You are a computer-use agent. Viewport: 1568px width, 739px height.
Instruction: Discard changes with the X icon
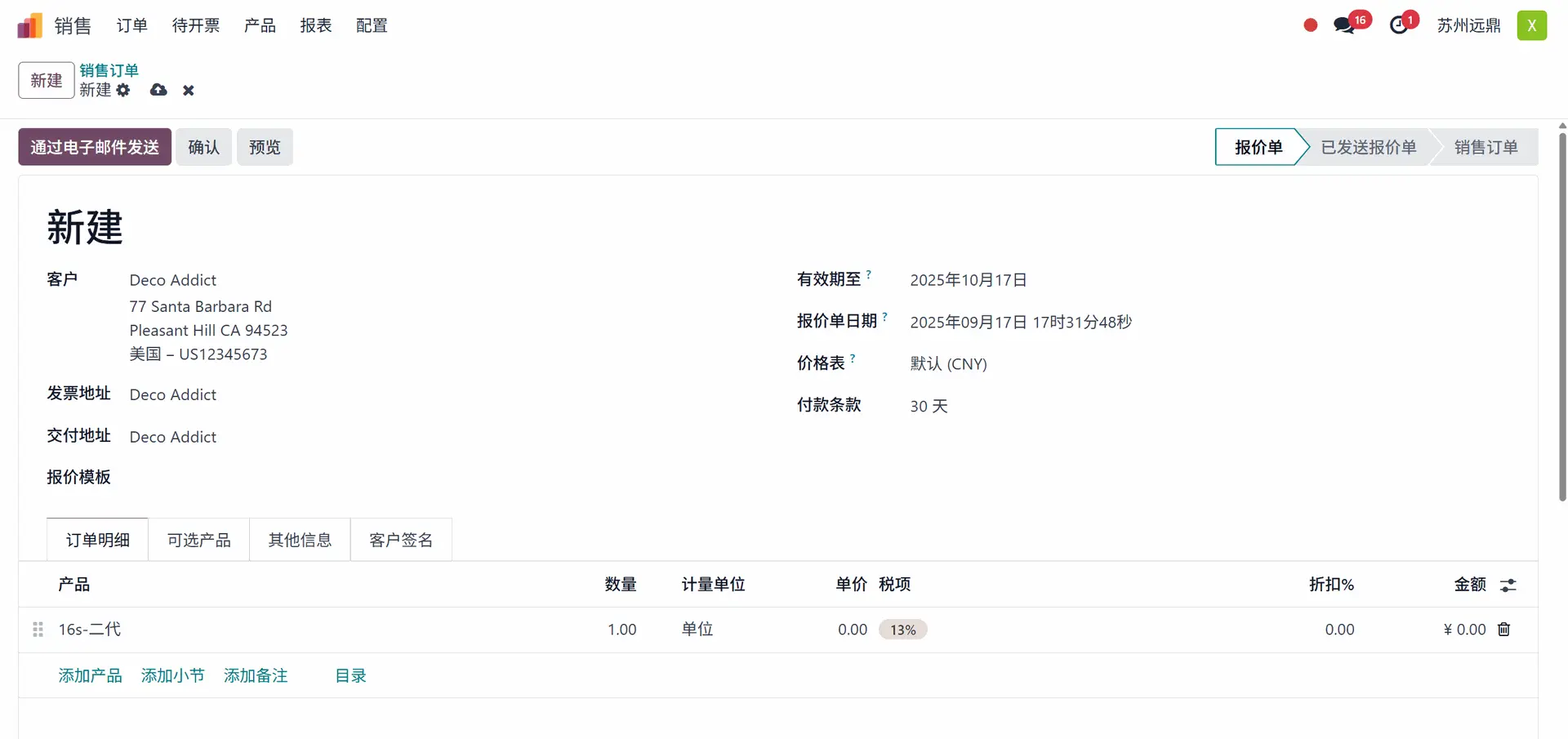click(x=189, y=91)
